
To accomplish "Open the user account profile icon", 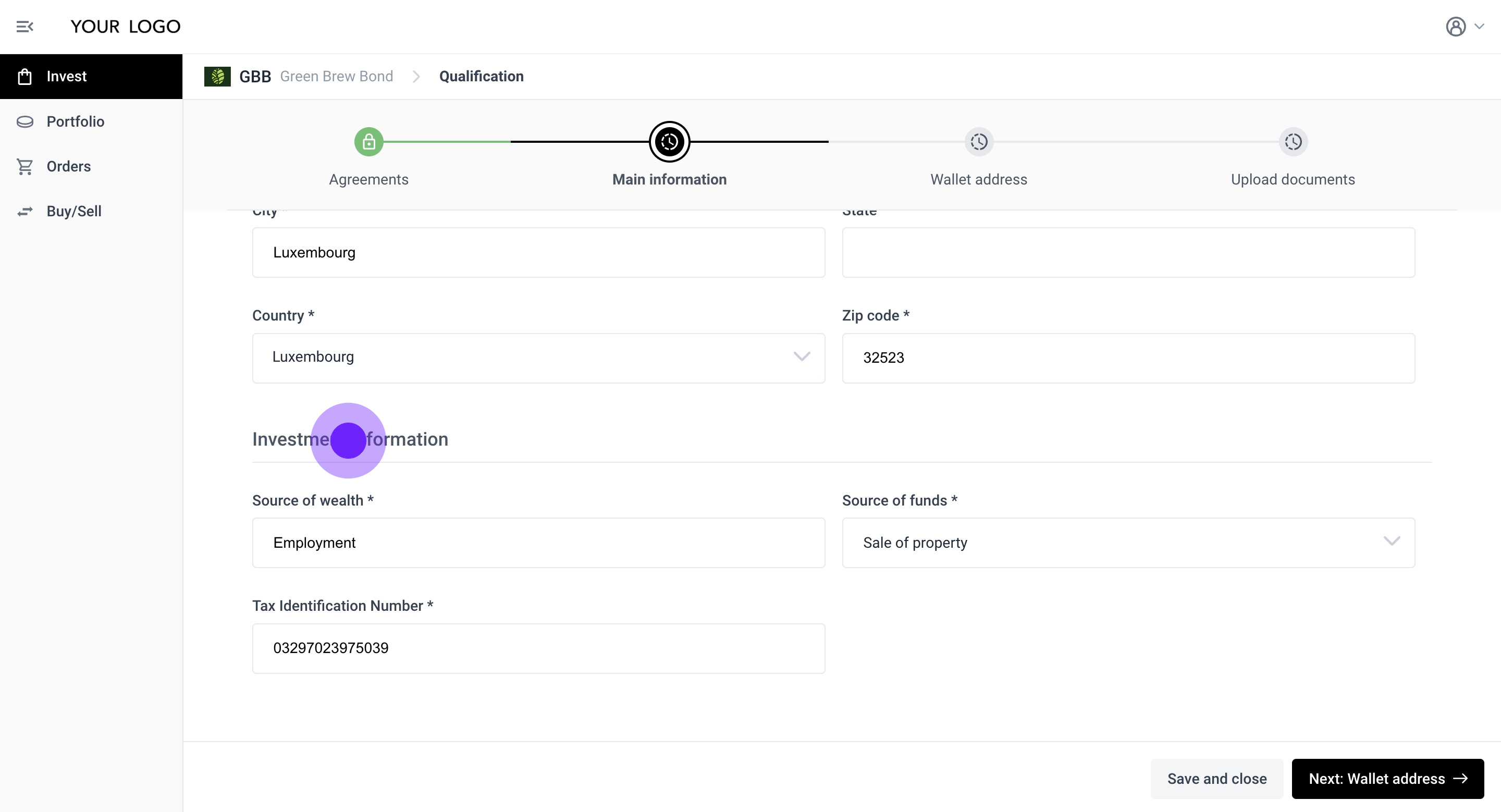I will (x=1455, y=27).
